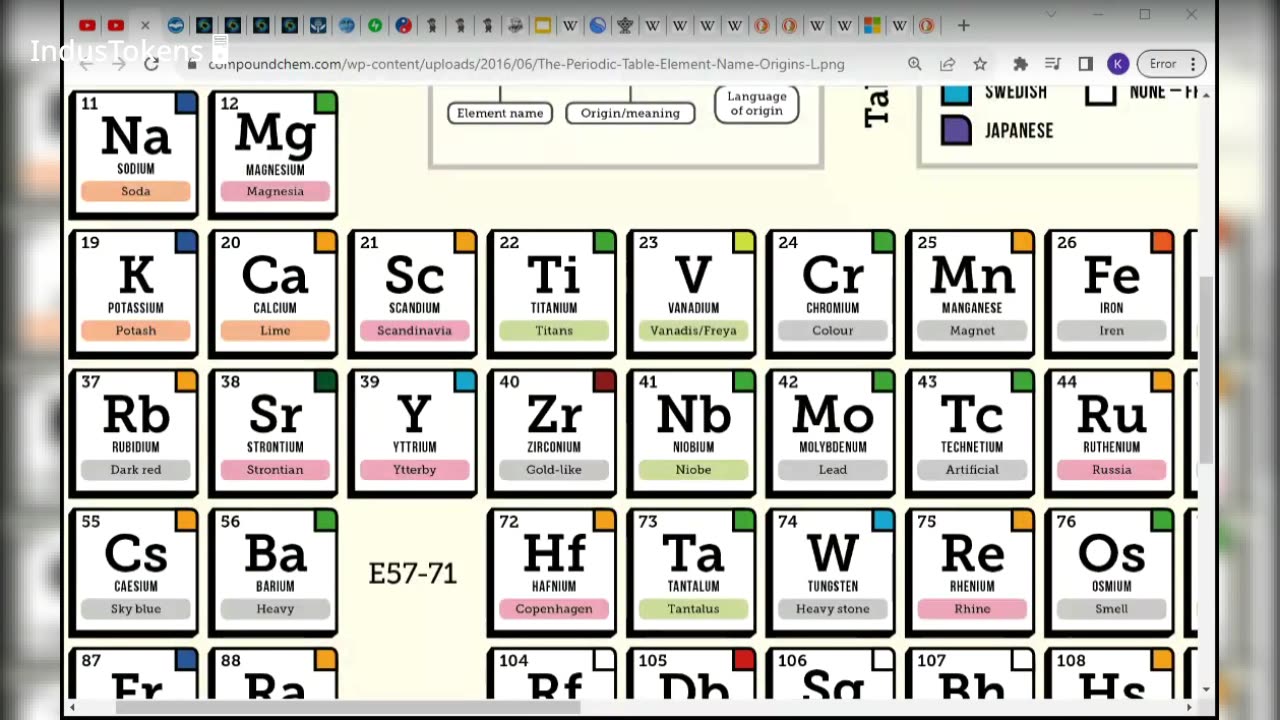1280x720 pixels.
Task: Click the Tungsten W element tile
Action: click(x=831, y=572)
